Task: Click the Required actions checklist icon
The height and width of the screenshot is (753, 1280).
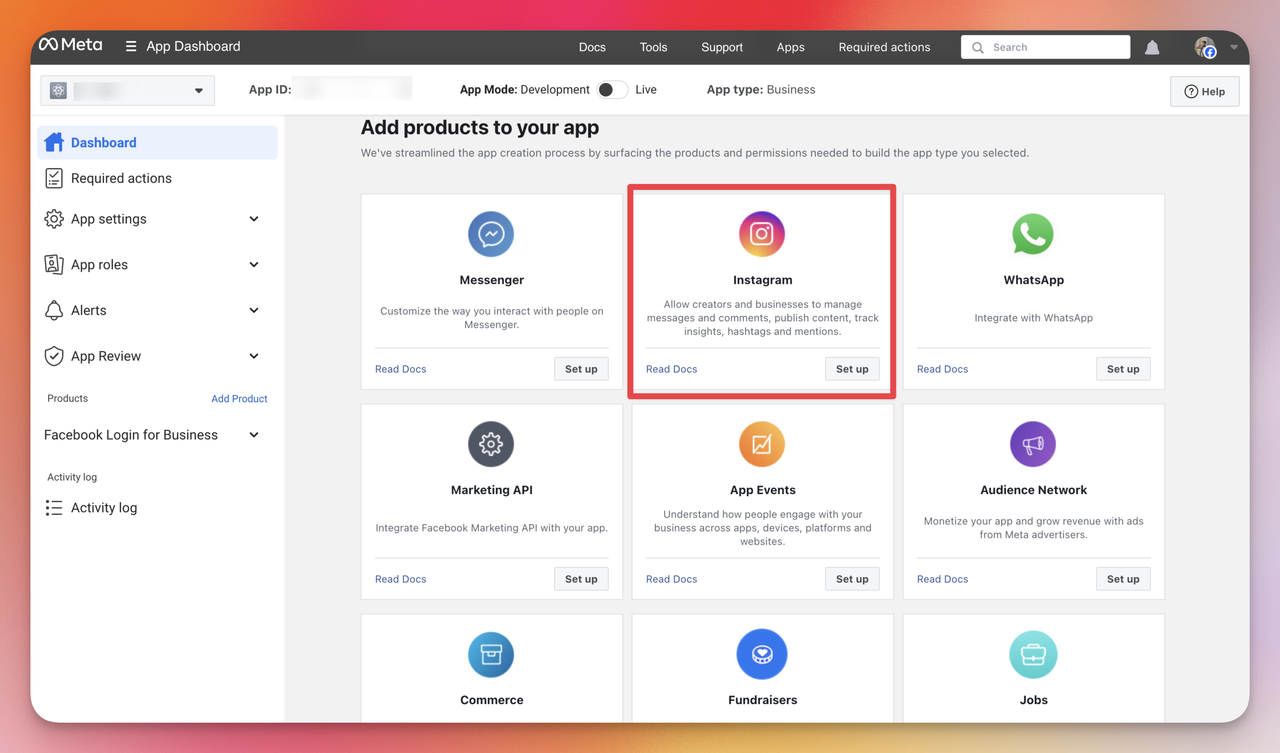Action: coord(54,178)
